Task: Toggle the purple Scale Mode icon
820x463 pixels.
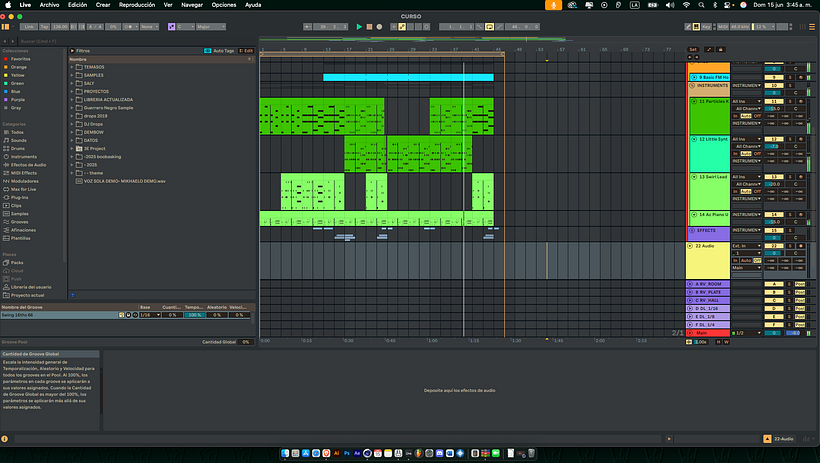Action: (x=172, y=27)
